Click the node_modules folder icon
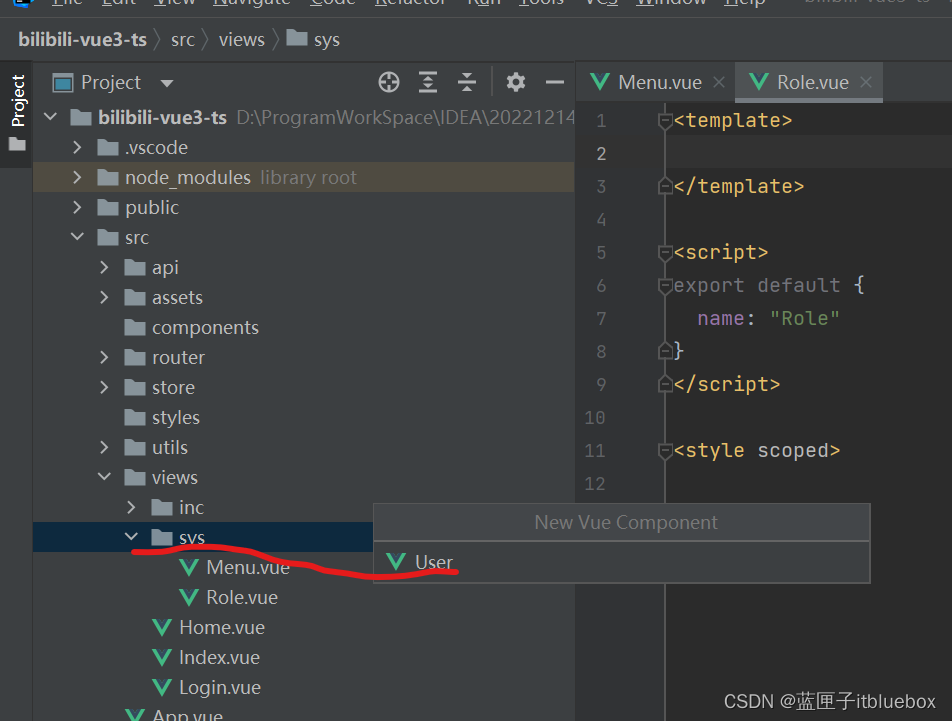Screen dimensions: 952x721 pyautogui.click(x=108, y=178)
